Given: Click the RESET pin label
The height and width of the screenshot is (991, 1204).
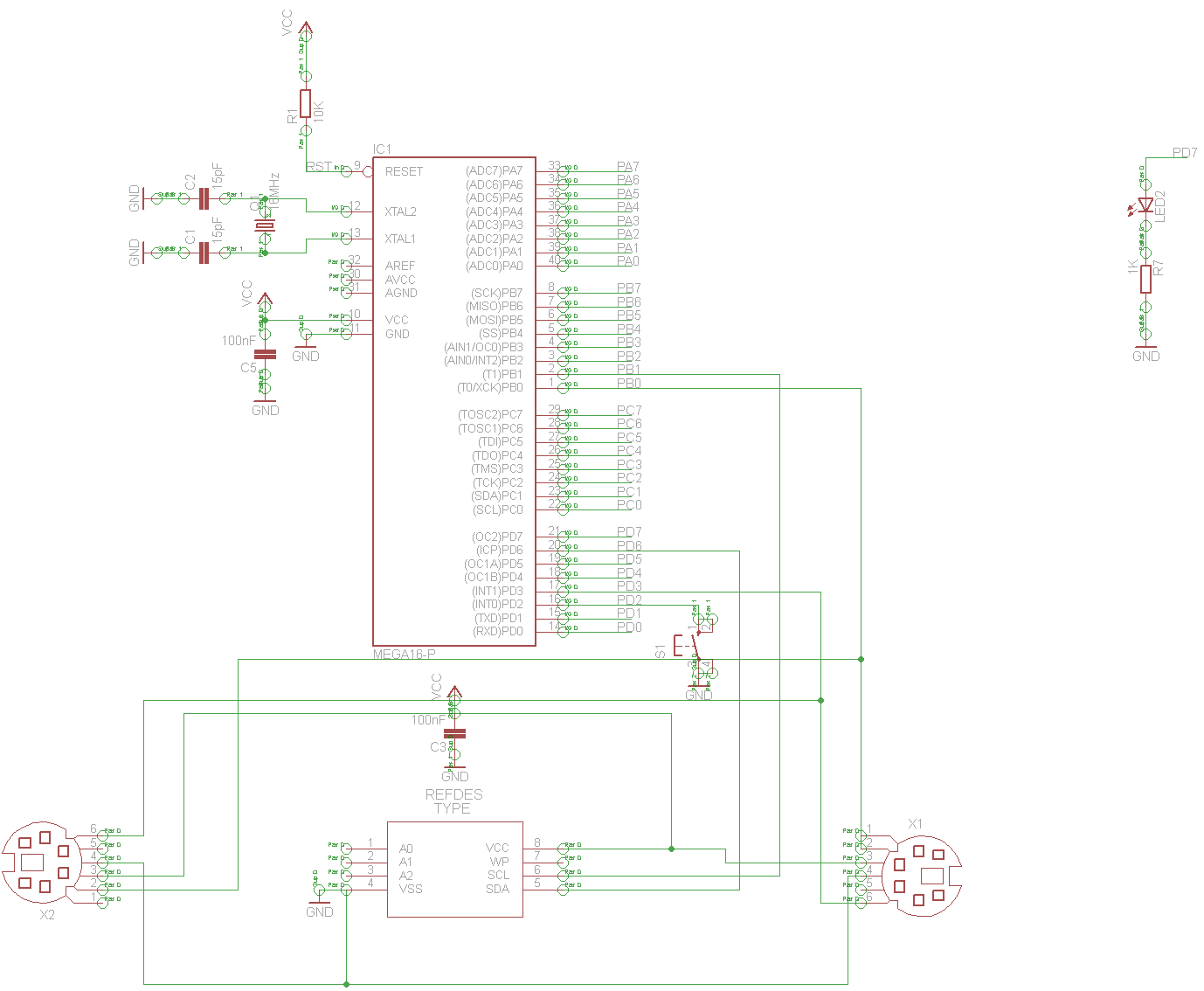Looking at the screenshot, I should [404, 171].
